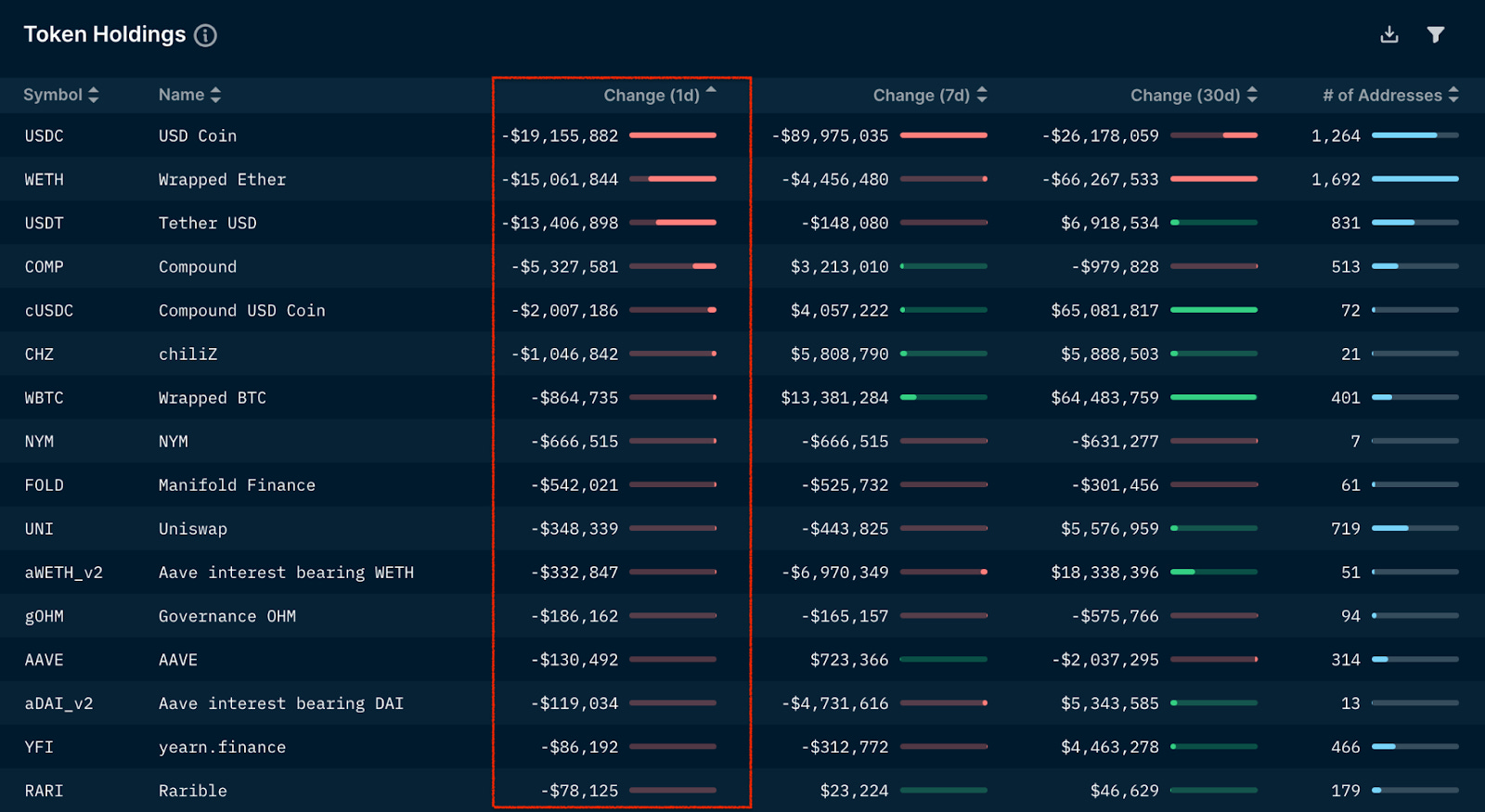This screenshot has height=812, width=1485.
Task: Click the $65,081,817 30d change value
Action: tap(1104, 310)
